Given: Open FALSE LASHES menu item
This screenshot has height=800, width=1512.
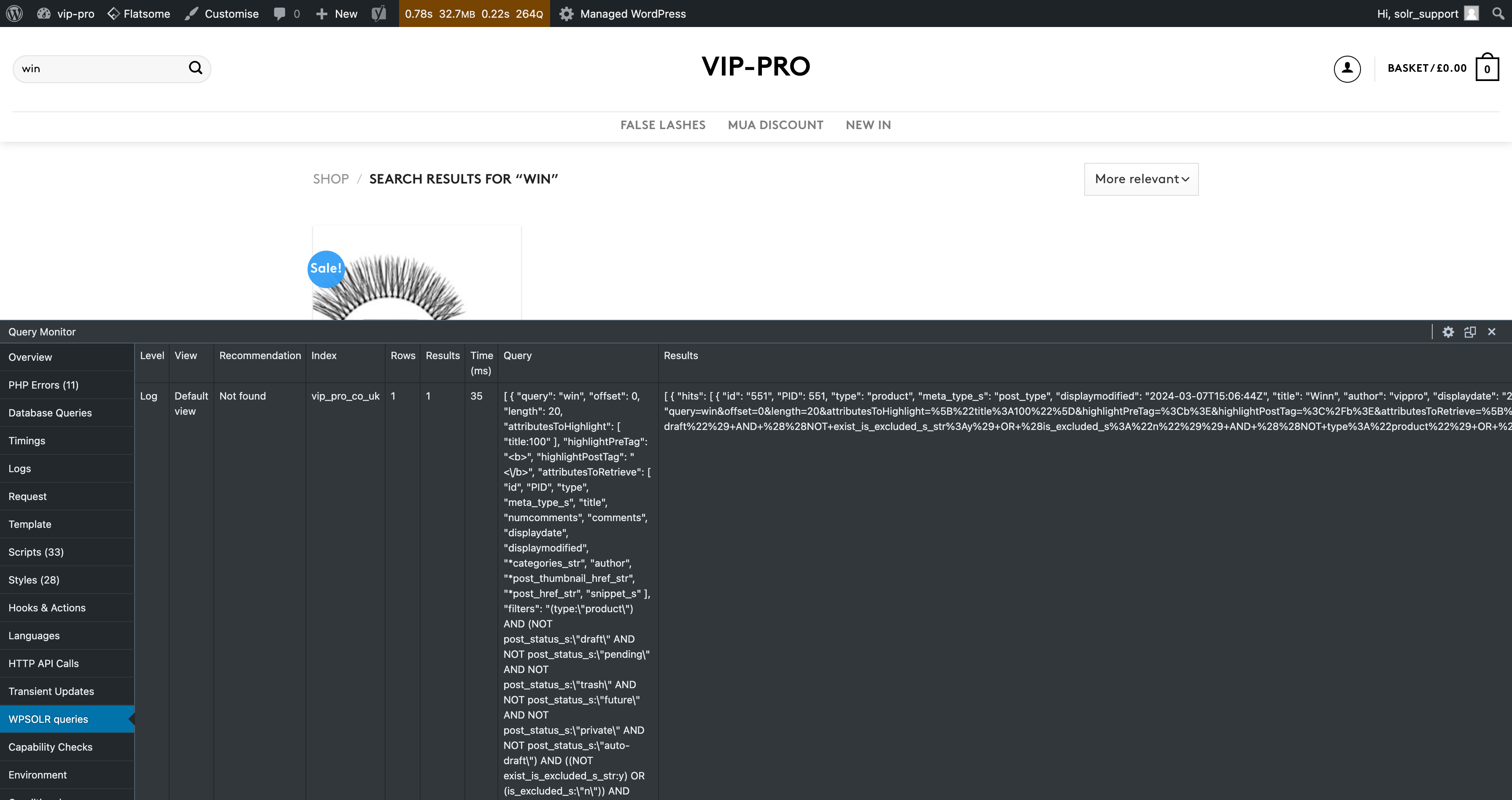Looking at the screenshot, I should [663, 125].
